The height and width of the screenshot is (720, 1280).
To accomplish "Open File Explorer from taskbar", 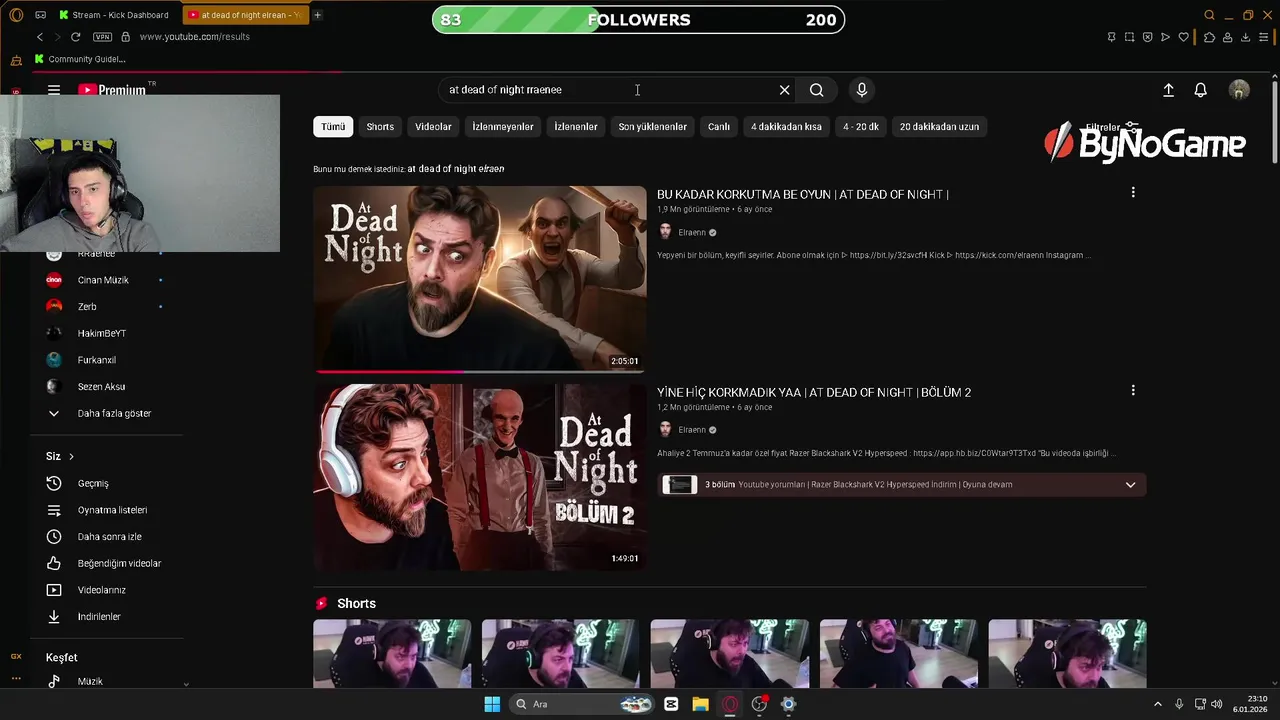I will [701, 704].
